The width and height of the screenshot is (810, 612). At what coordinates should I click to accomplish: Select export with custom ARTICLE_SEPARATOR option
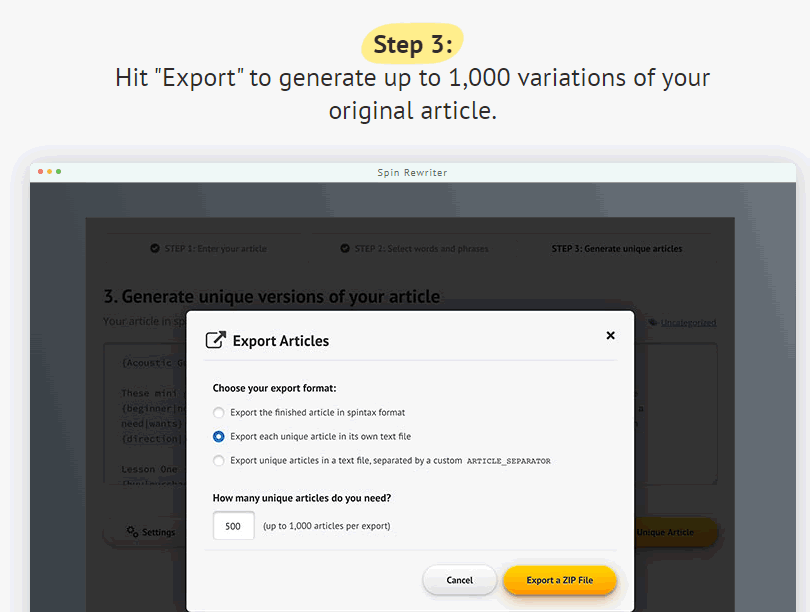point(219,461)
